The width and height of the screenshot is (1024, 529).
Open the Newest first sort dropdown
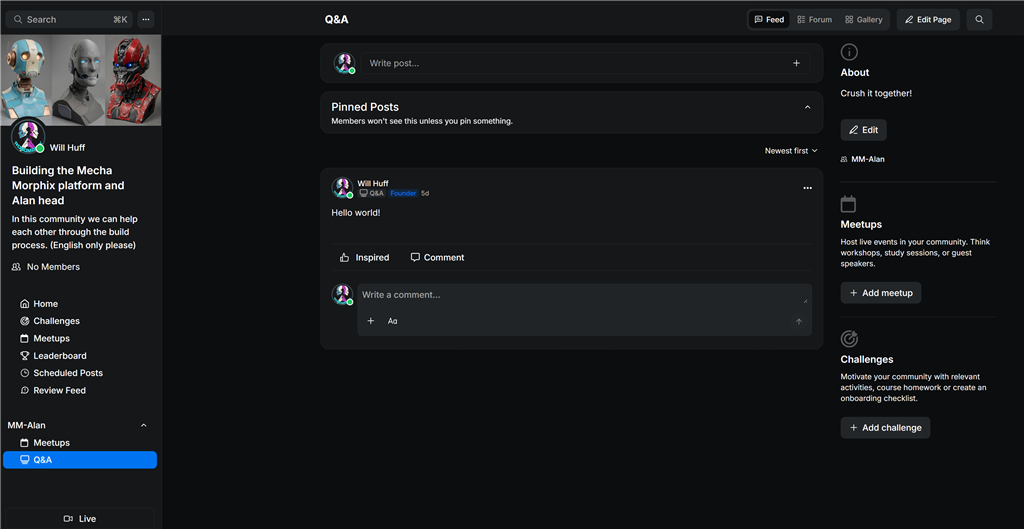coord(791,151)
